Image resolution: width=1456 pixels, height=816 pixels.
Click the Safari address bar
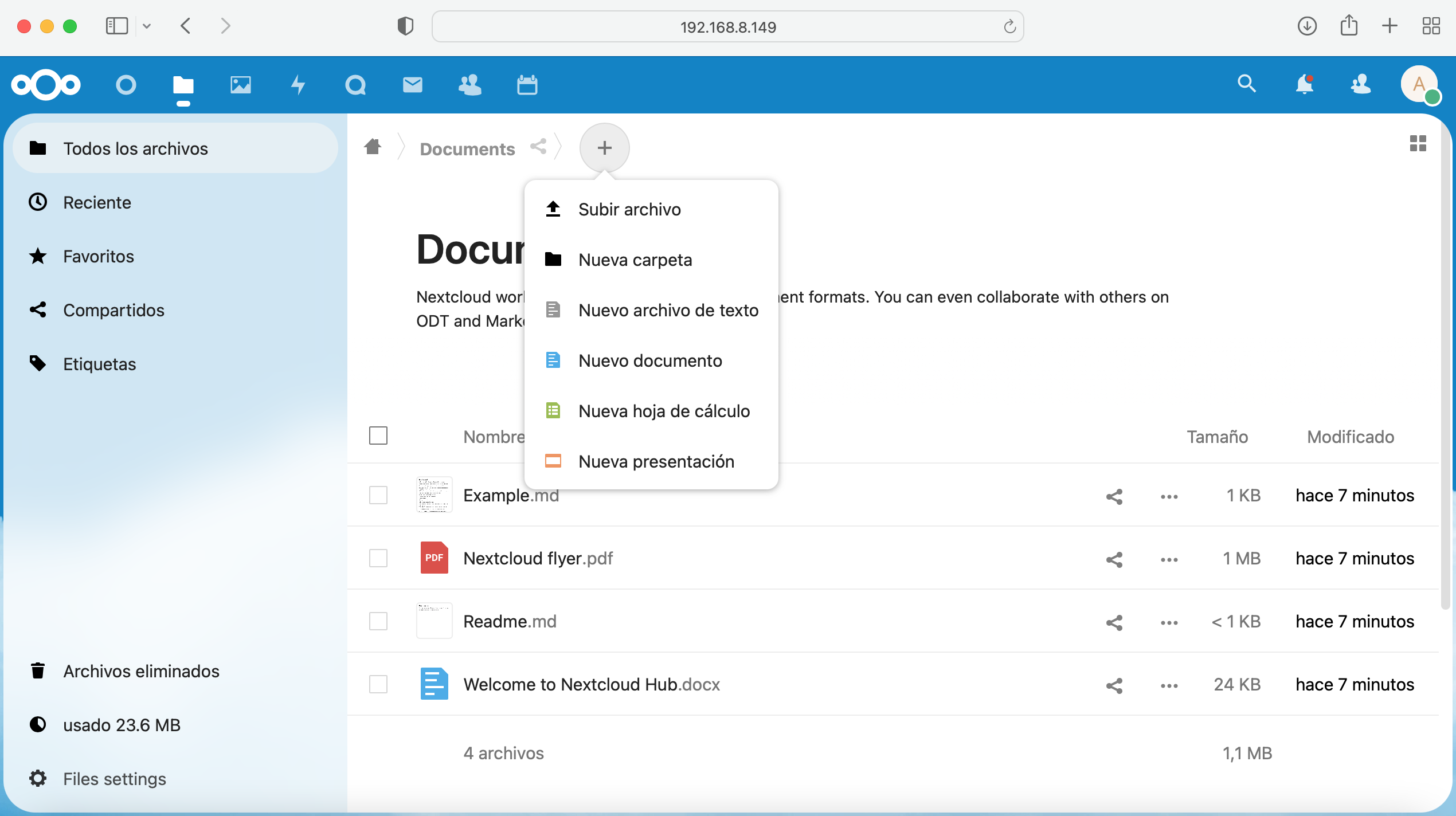pyautogui.click(x=727, y=27)
